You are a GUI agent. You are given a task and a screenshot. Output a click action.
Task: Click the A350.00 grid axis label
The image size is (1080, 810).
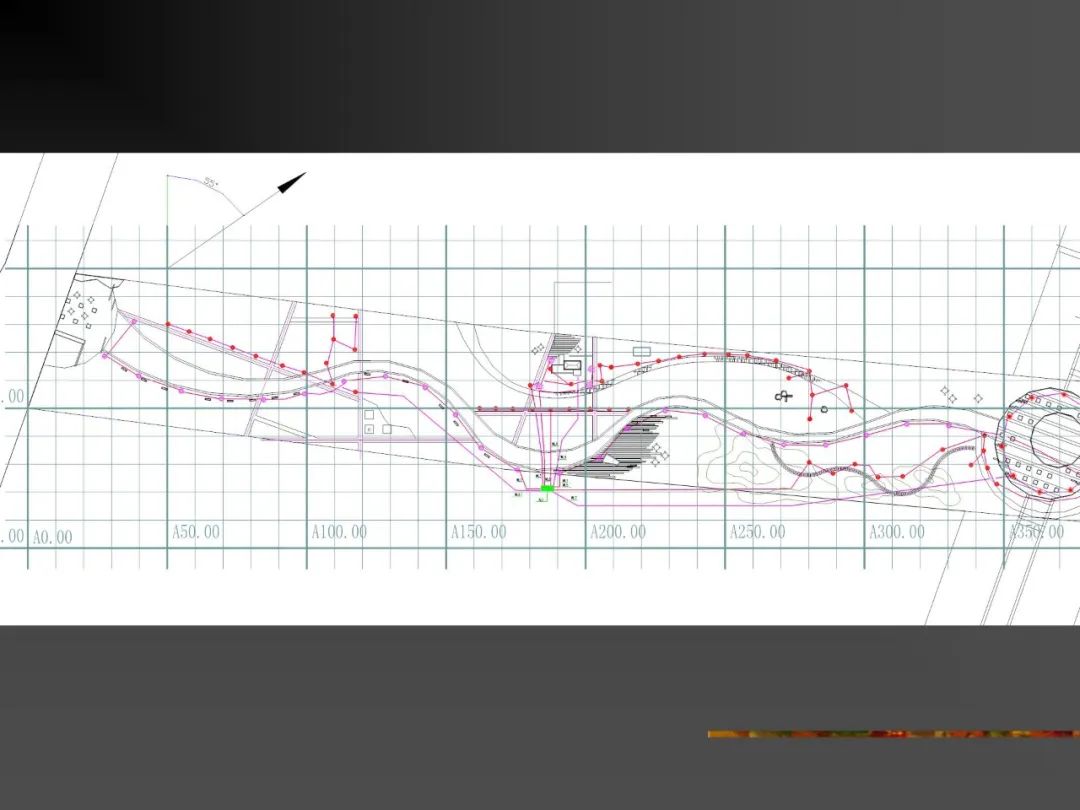1037,532
